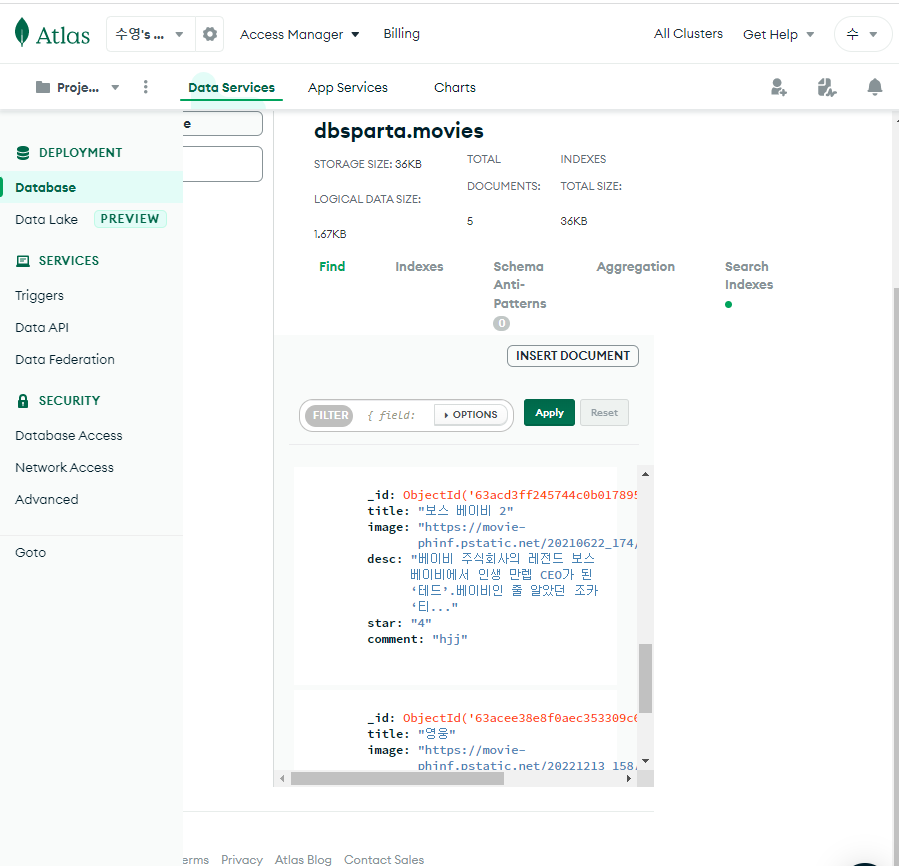Switch to the App Services tab
This screenshot has width=899, height=866.
coord(347,87)
